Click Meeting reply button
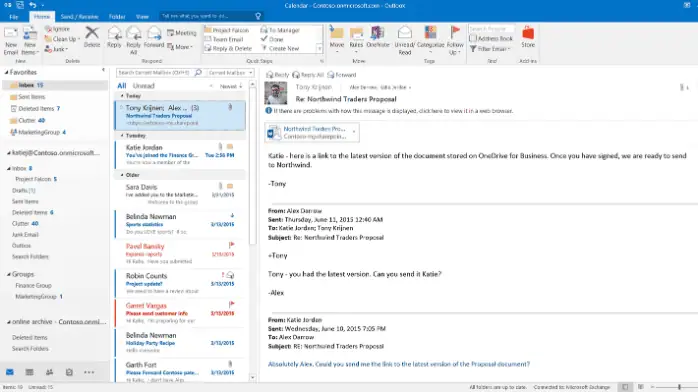Image resolution: width=698 pixels, height=392 pixels. coord(182,33)
